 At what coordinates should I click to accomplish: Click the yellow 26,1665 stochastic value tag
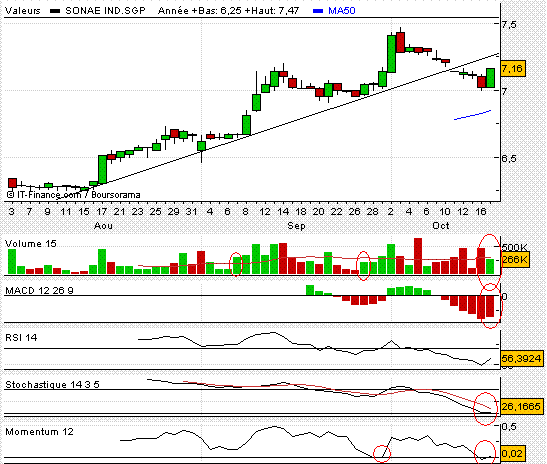[522, 406]
